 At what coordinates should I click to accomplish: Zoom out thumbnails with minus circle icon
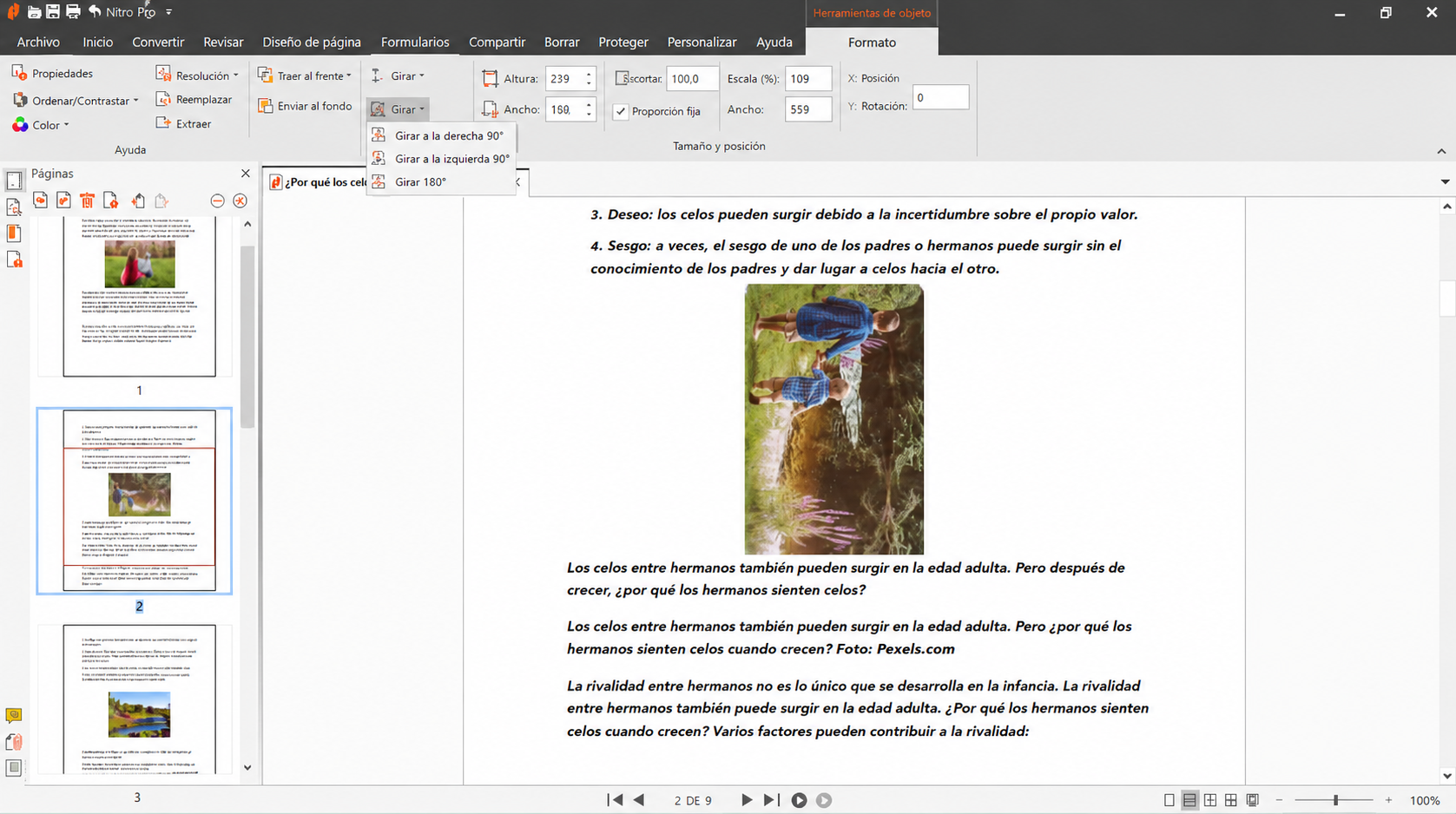217,201
